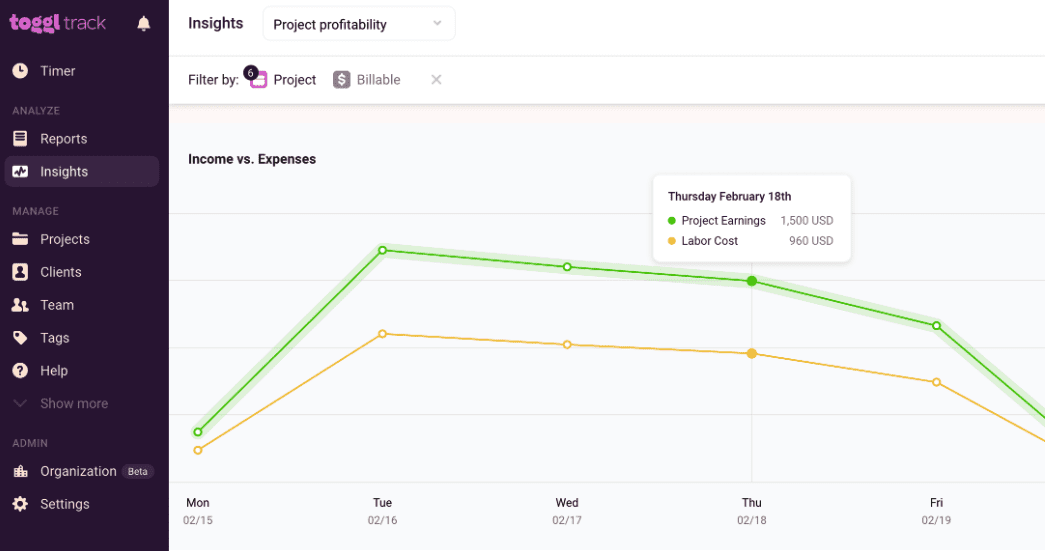Open Reports via its sidebar icon
This screenshot has height=551, width=1045.
[x=20, y=139]
